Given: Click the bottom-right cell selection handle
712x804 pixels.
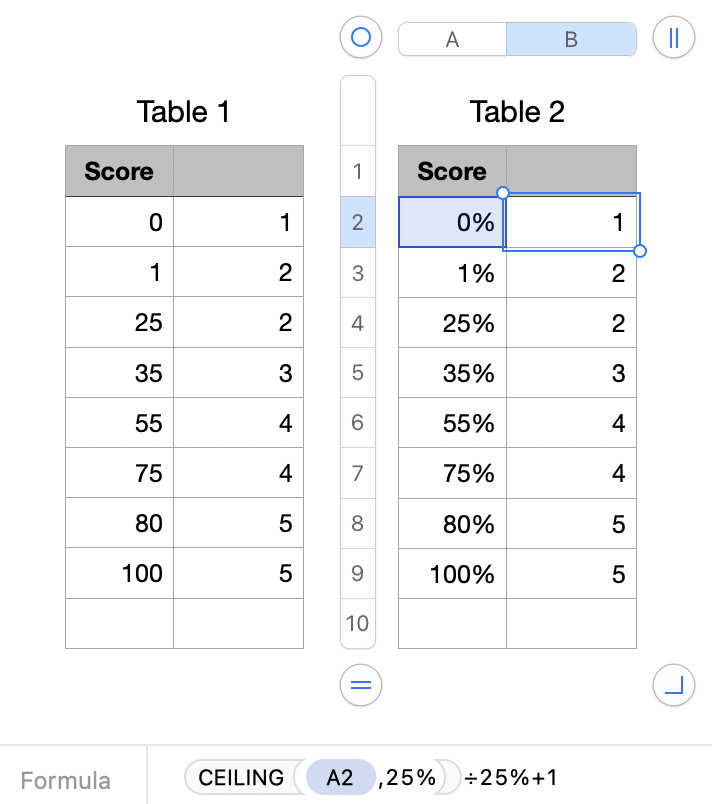Looking at the screenshot, I should [x=640, y=250].
